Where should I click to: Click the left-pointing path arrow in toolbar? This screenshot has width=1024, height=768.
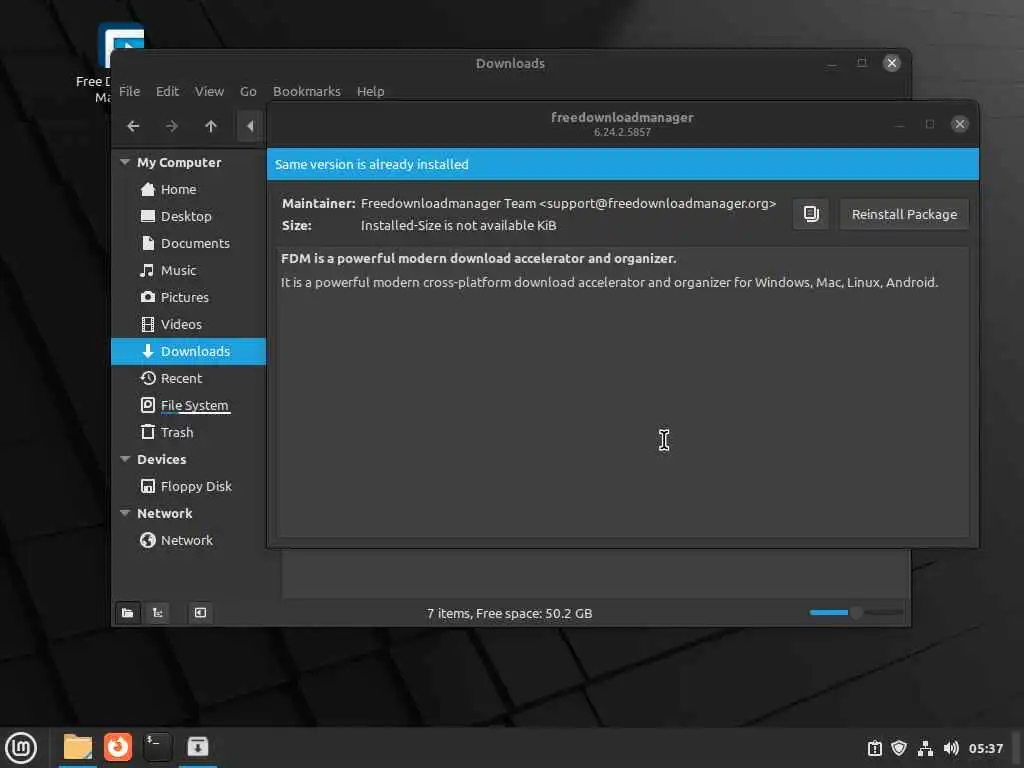click(250, 126)
